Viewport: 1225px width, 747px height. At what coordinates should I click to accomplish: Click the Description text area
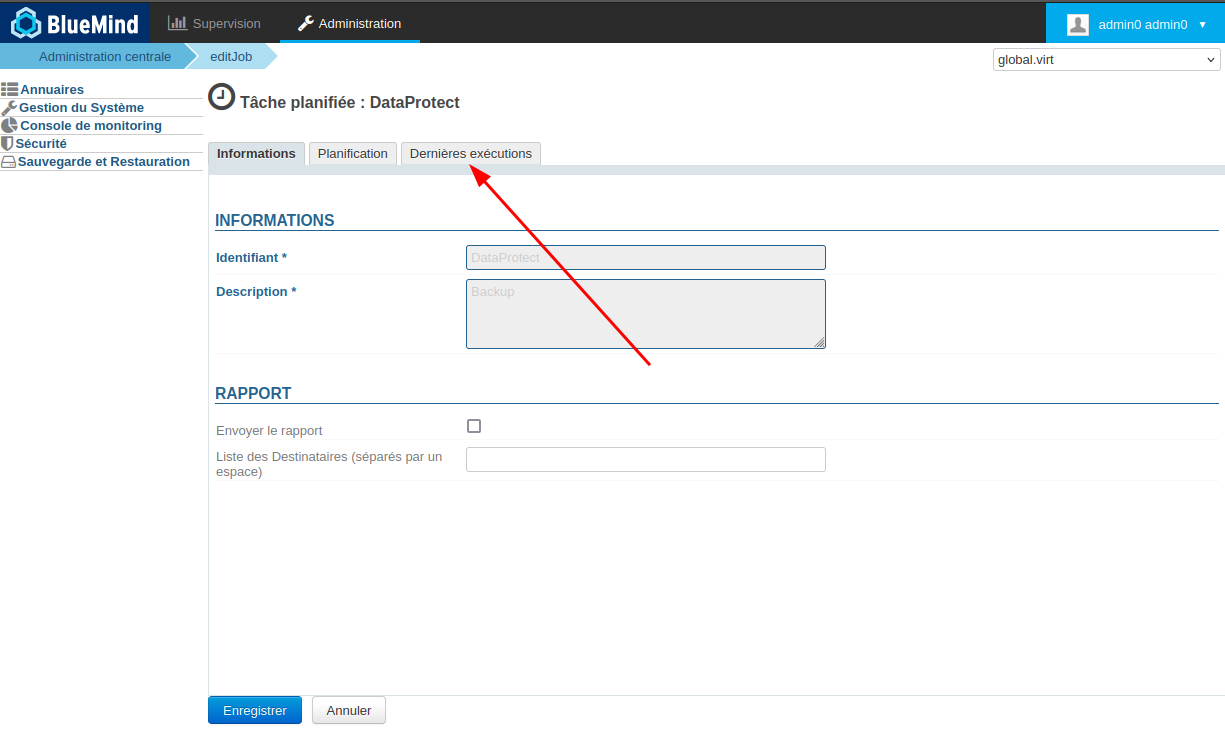pos(645,314)
